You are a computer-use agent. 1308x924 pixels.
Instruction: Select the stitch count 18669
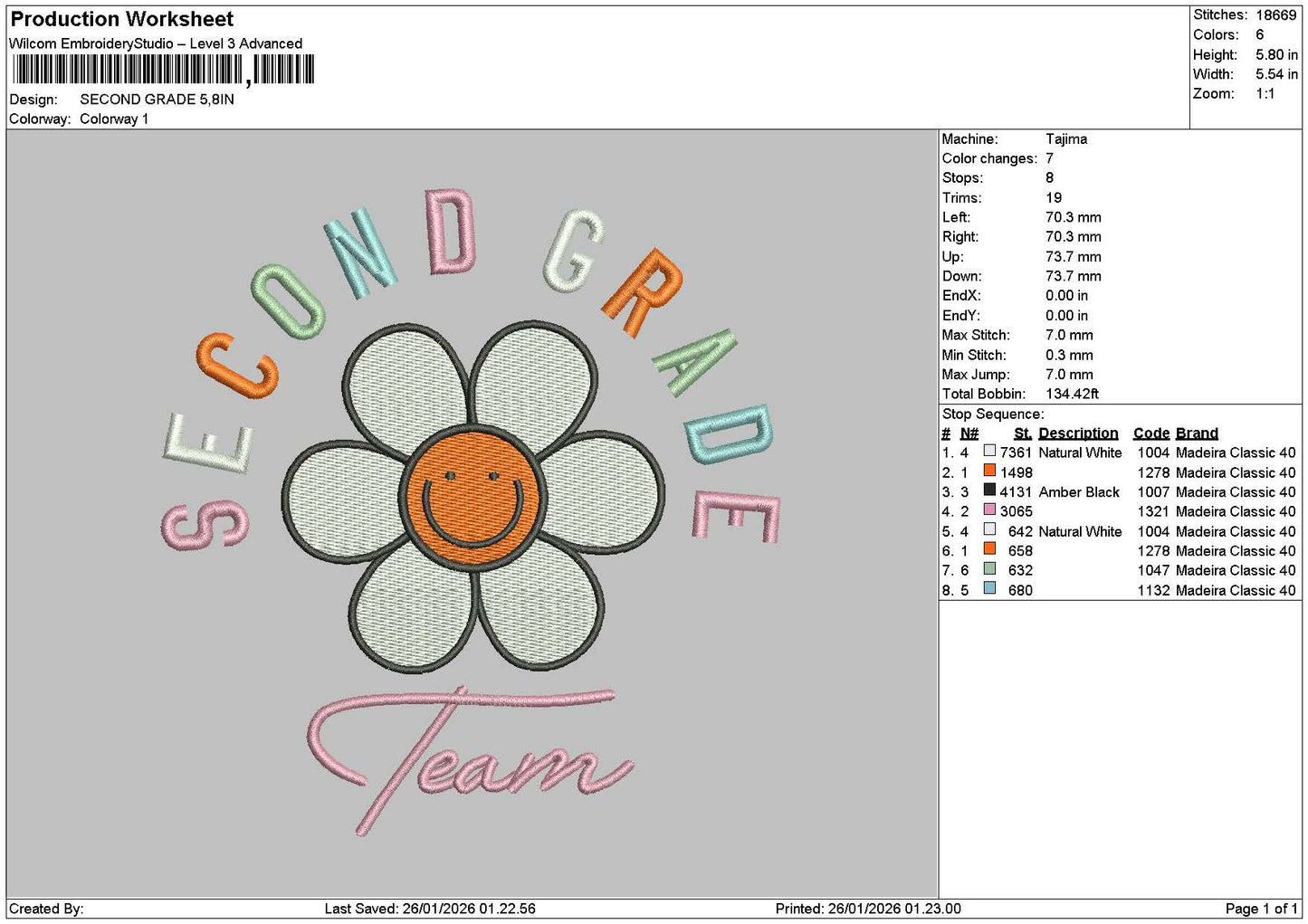click(1276, 14)
